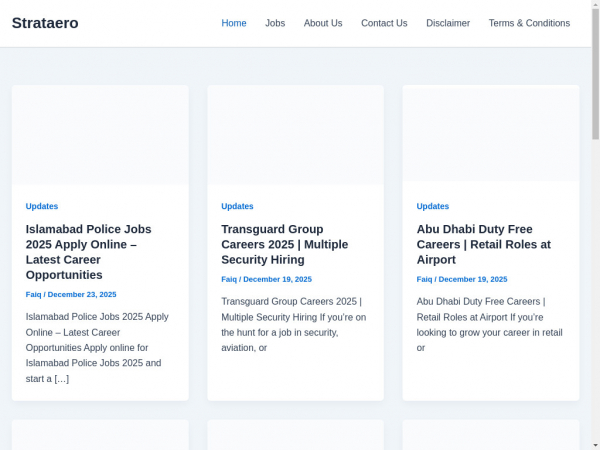Select Updates category above Islamabad Police Jobs

pos(42,206)
